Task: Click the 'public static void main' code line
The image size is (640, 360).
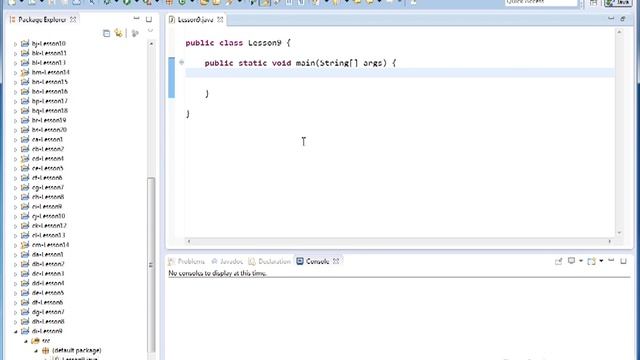Action: click(300, 63)
